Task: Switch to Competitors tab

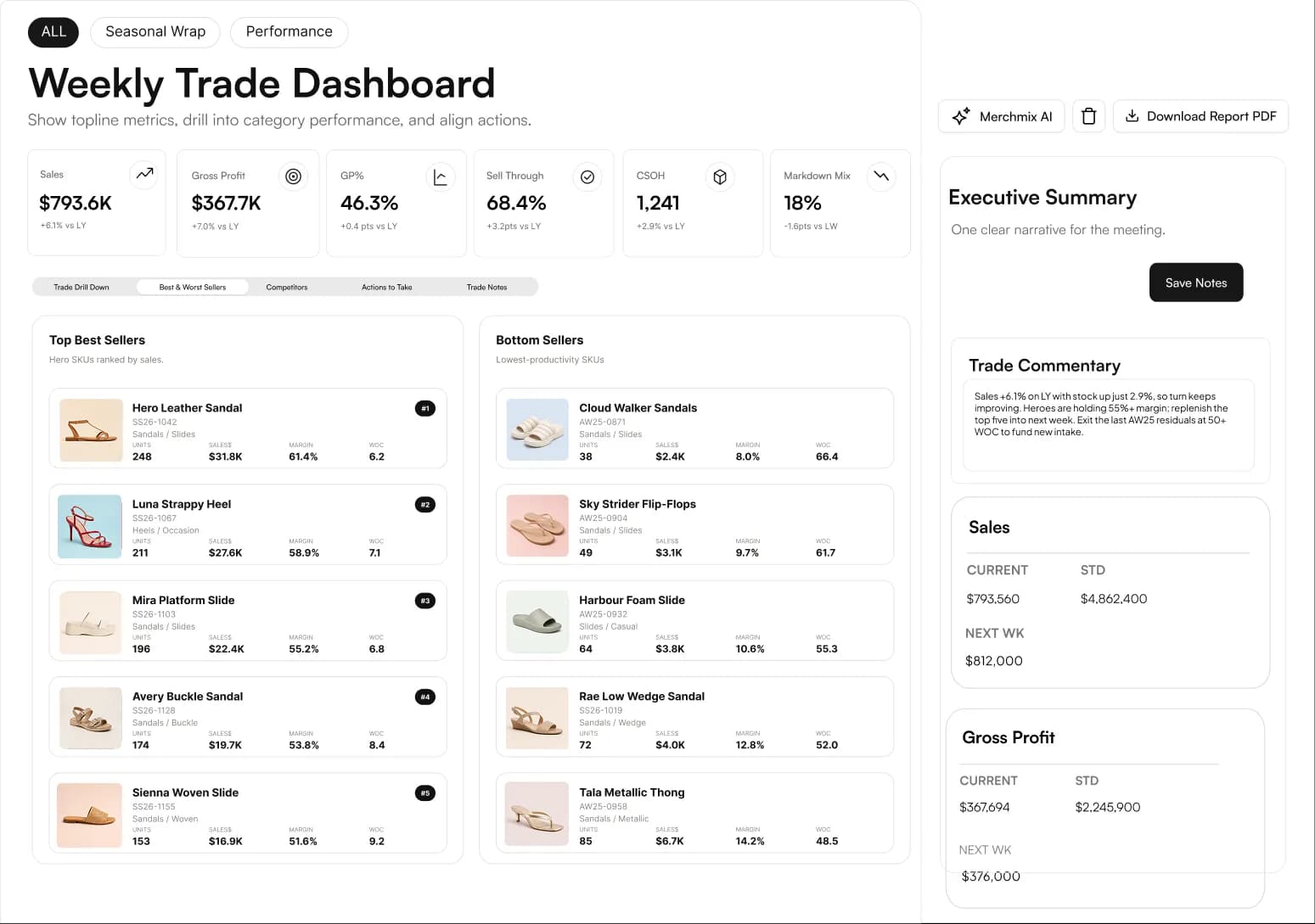Action: (287, 287)
